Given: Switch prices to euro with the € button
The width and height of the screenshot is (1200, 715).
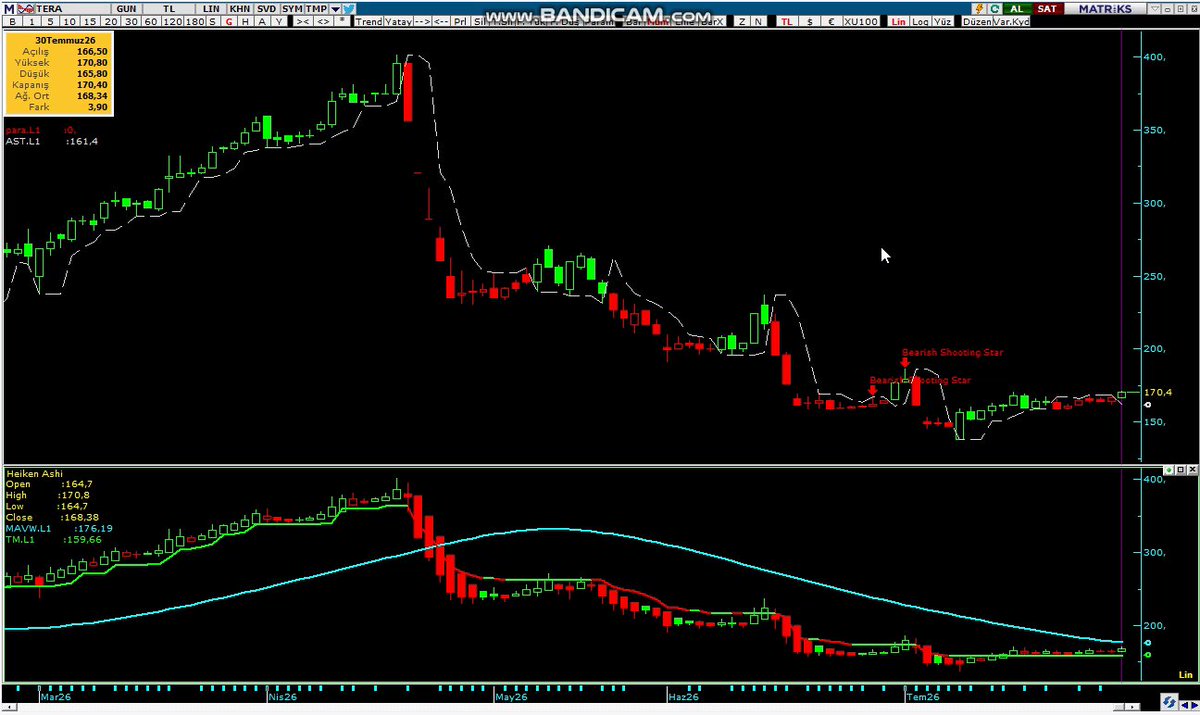Looking at the screenshot, I should [830, 21].
